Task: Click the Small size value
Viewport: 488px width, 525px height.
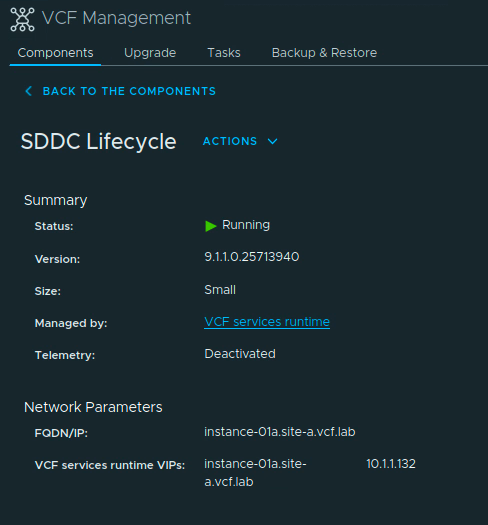Action: click(220, 290)
